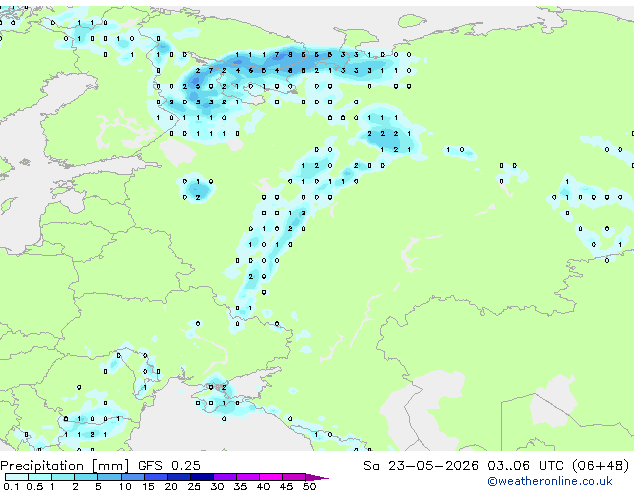This screenshot has width=634, height=490.
Task: Click the '50' legend scale label
Action: [x=309, y=486]
